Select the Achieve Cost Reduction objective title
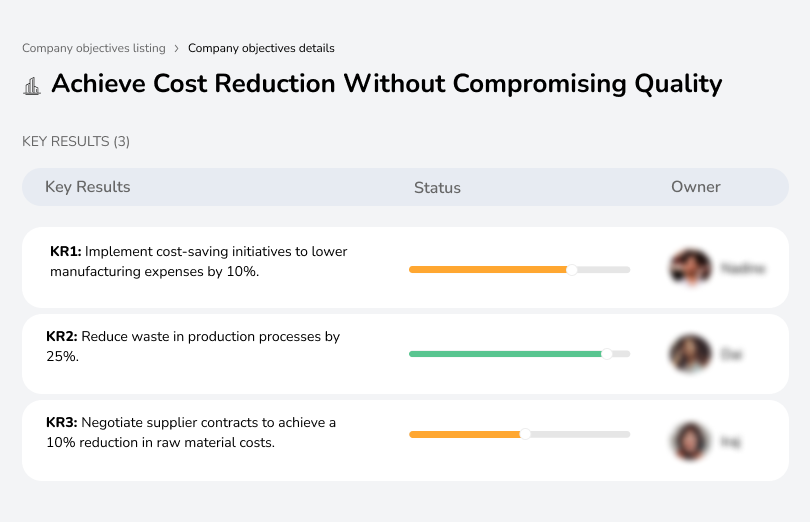Viewport: 810px width, 522px height. click(x=386, y=83)
